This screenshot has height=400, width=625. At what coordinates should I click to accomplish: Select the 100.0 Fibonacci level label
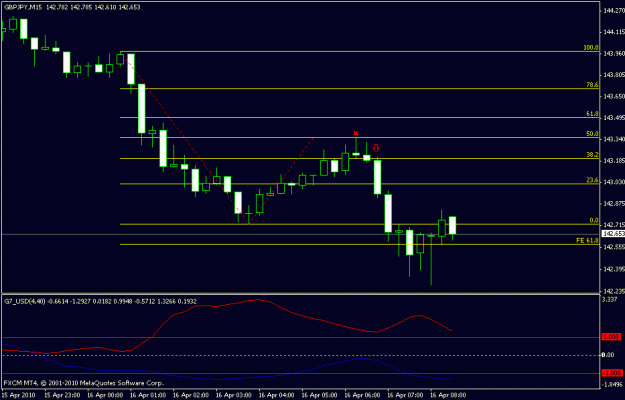click(x=590, y=47)
